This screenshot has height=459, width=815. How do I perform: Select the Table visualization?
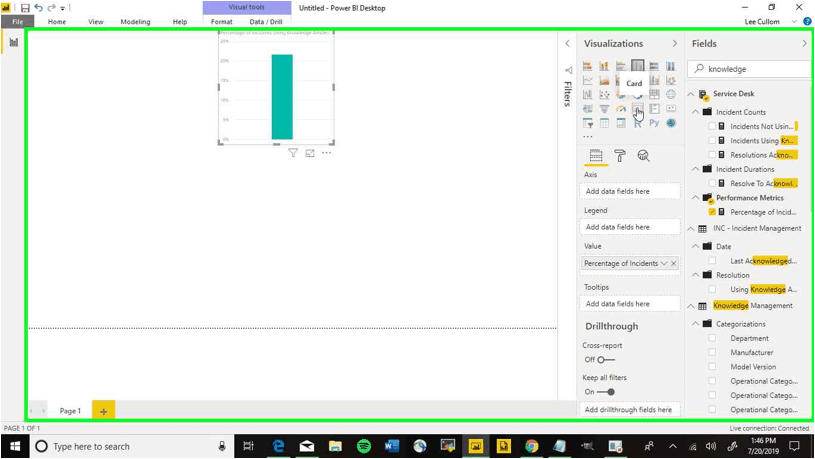coord(604,123)
